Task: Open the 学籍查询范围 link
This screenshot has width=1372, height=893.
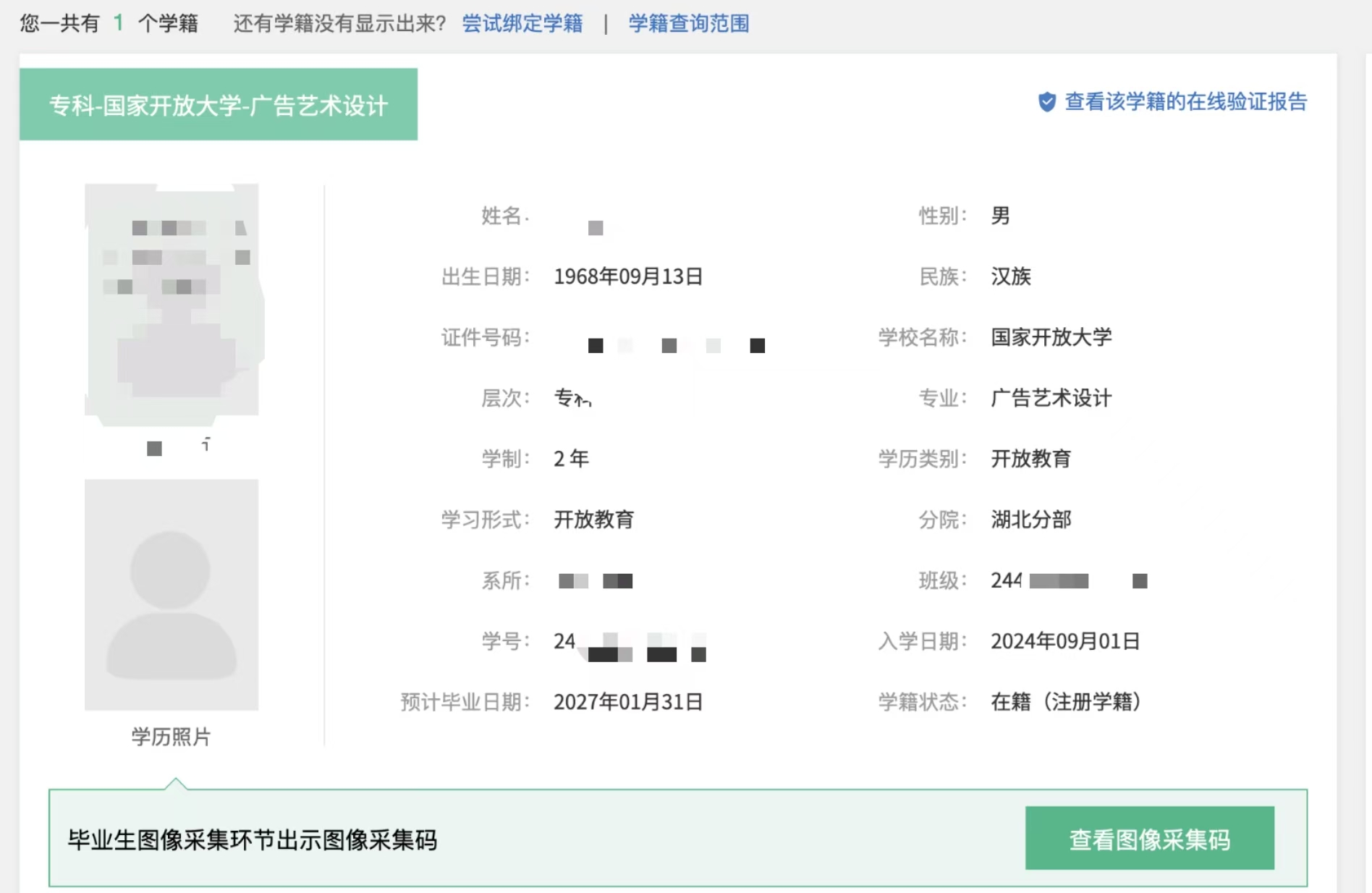Action: click(x=689, y=24)
